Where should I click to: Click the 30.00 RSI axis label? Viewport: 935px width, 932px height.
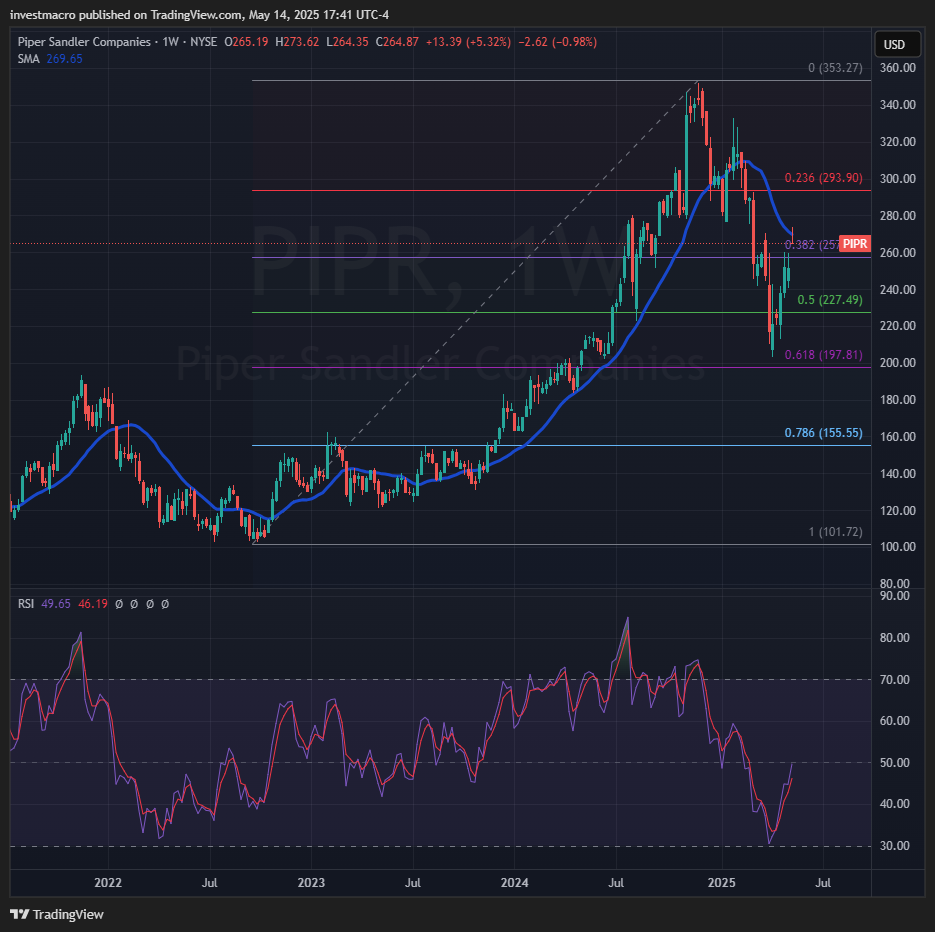[x=895, y=846]
